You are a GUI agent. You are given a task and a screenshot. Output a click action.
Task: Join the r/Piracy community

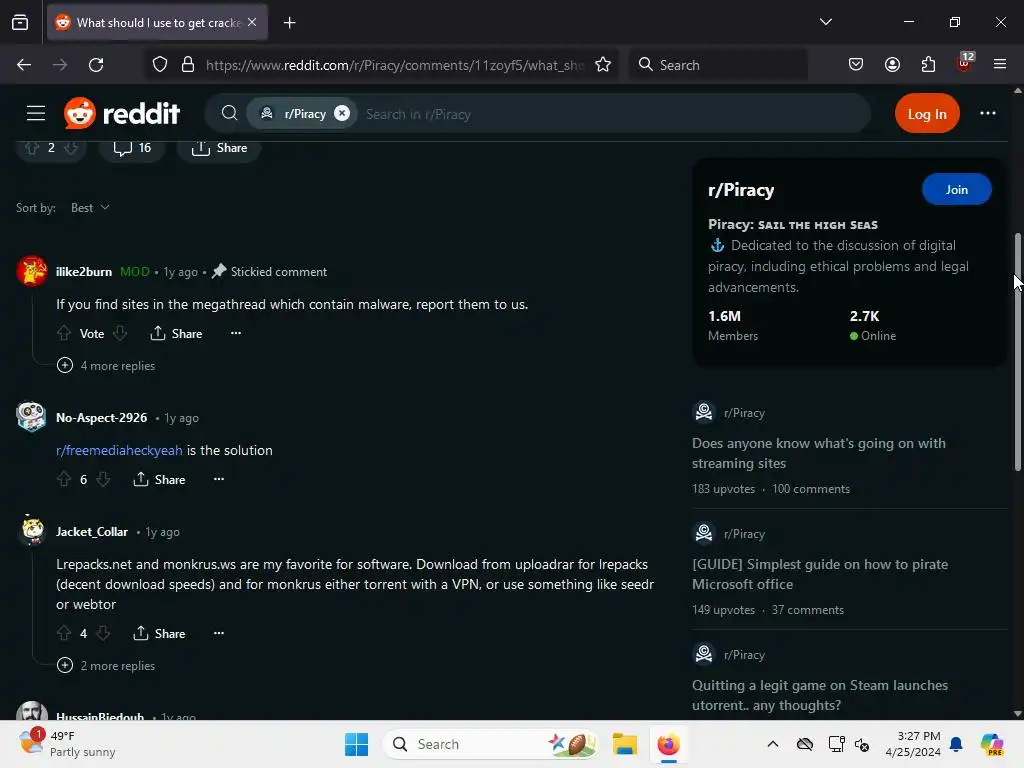956,189
